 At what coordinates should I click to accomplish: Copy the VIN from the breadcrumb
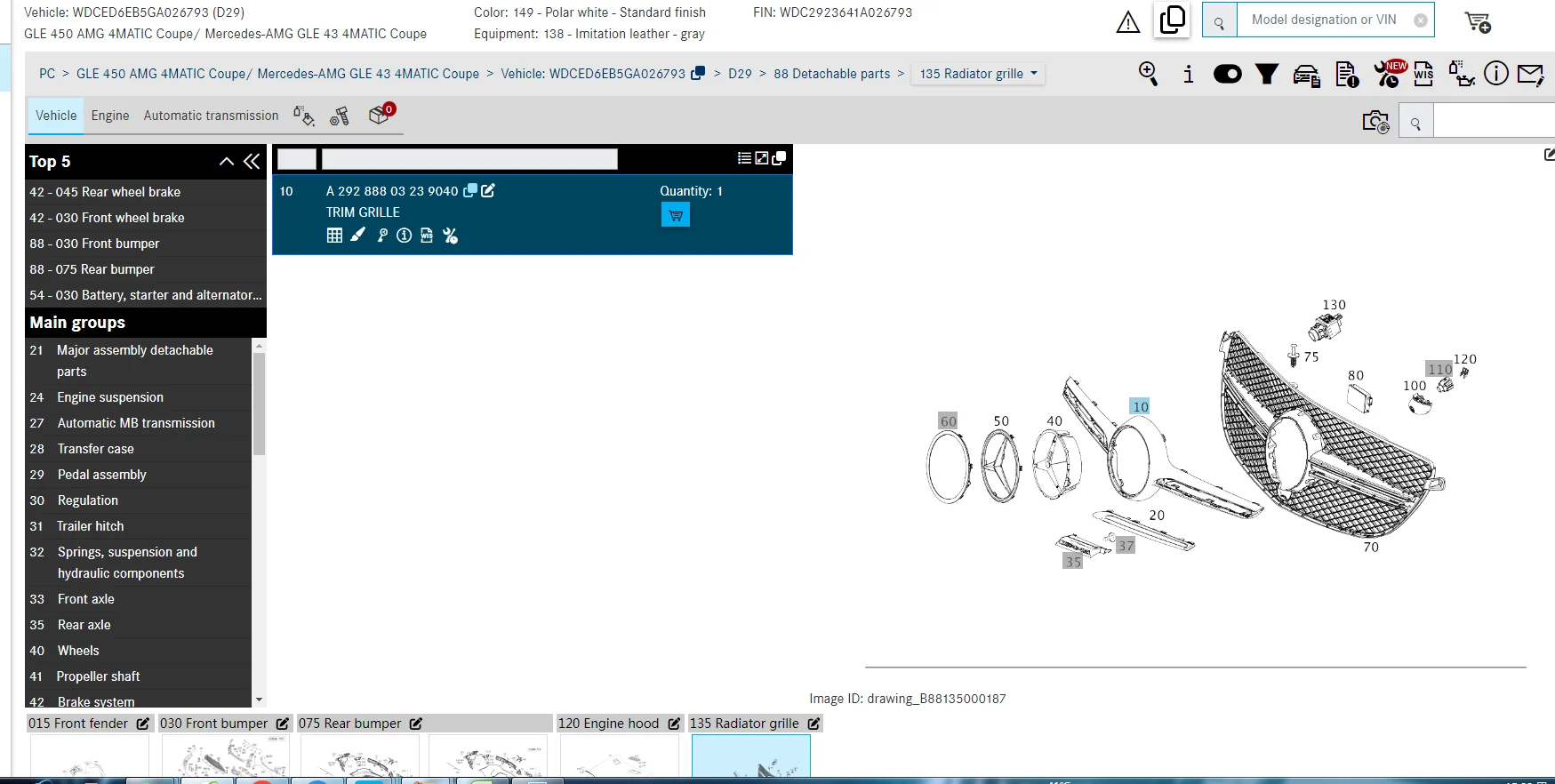point(698,73)
